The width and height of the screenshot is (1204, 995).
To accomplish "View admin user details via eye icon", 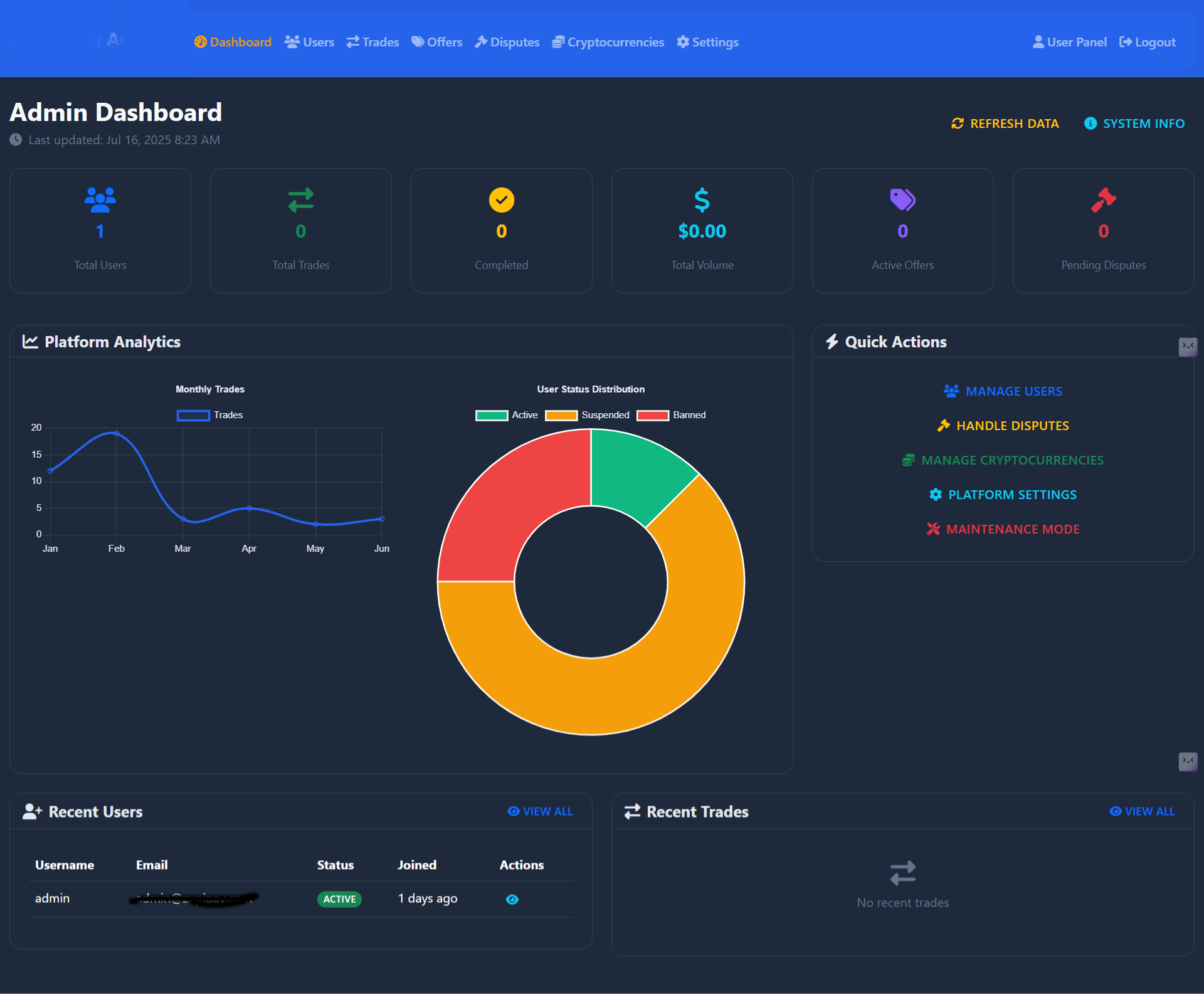I will [x=512, y=899].
